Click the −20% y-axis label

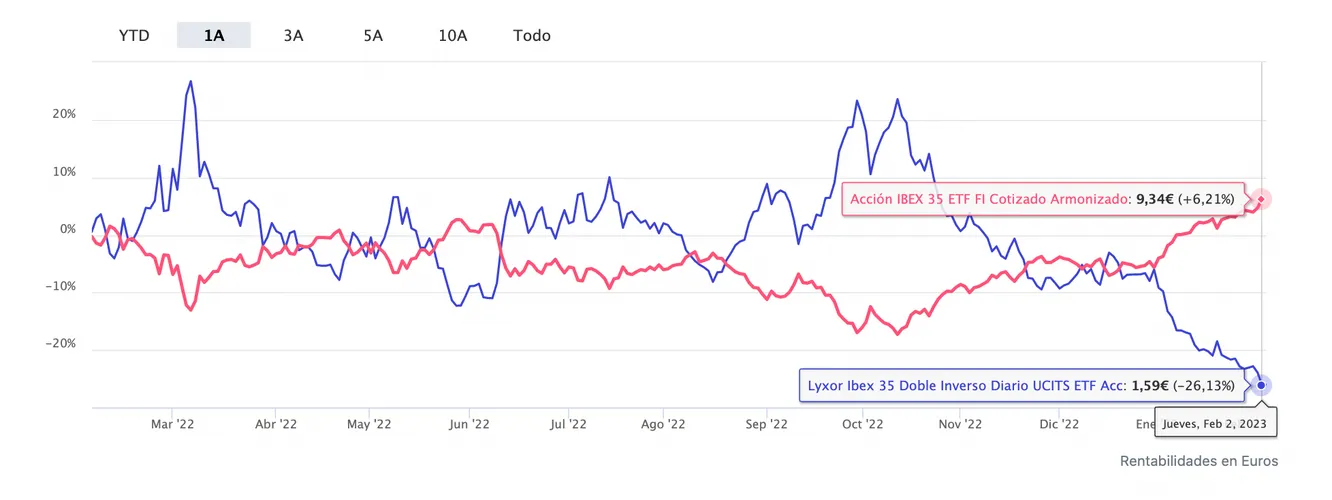pos(62,343)
